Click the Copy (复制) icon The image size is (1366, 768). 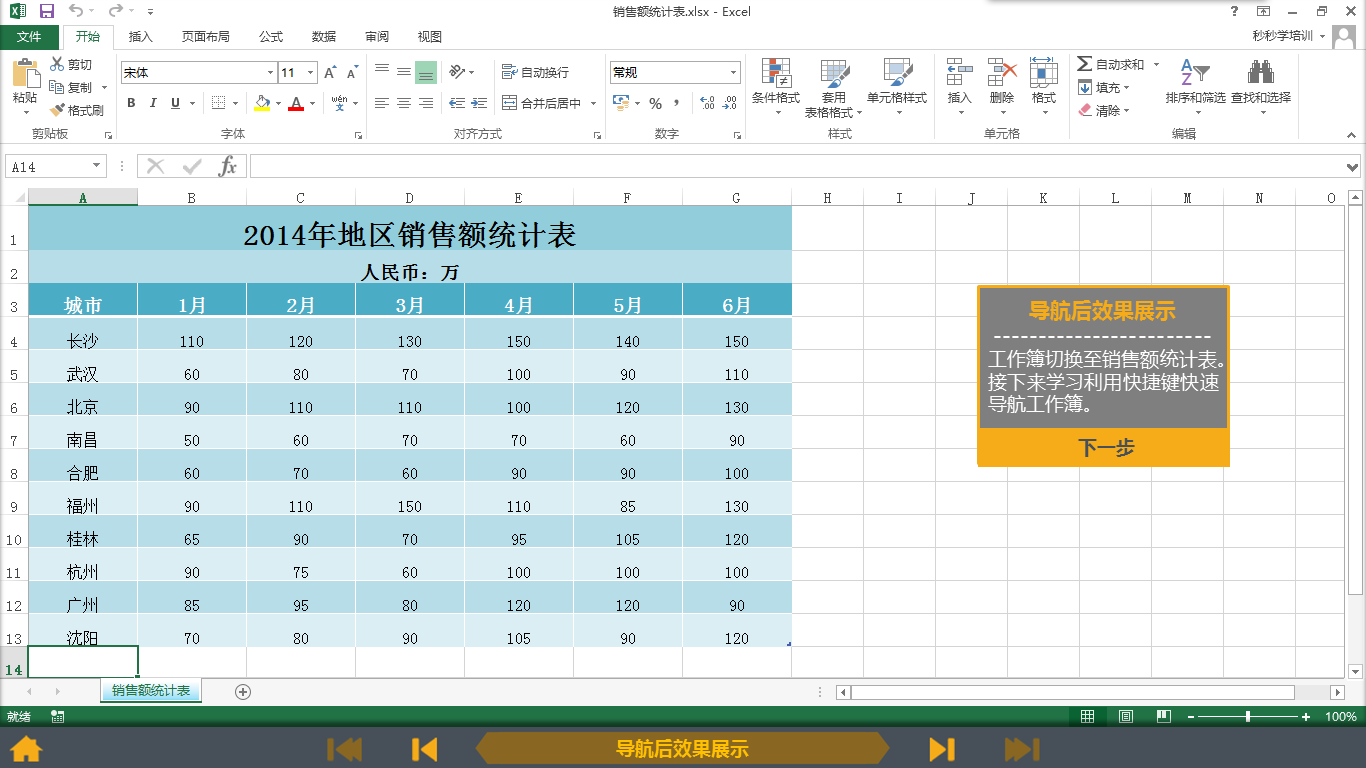(x=57, y=87)
